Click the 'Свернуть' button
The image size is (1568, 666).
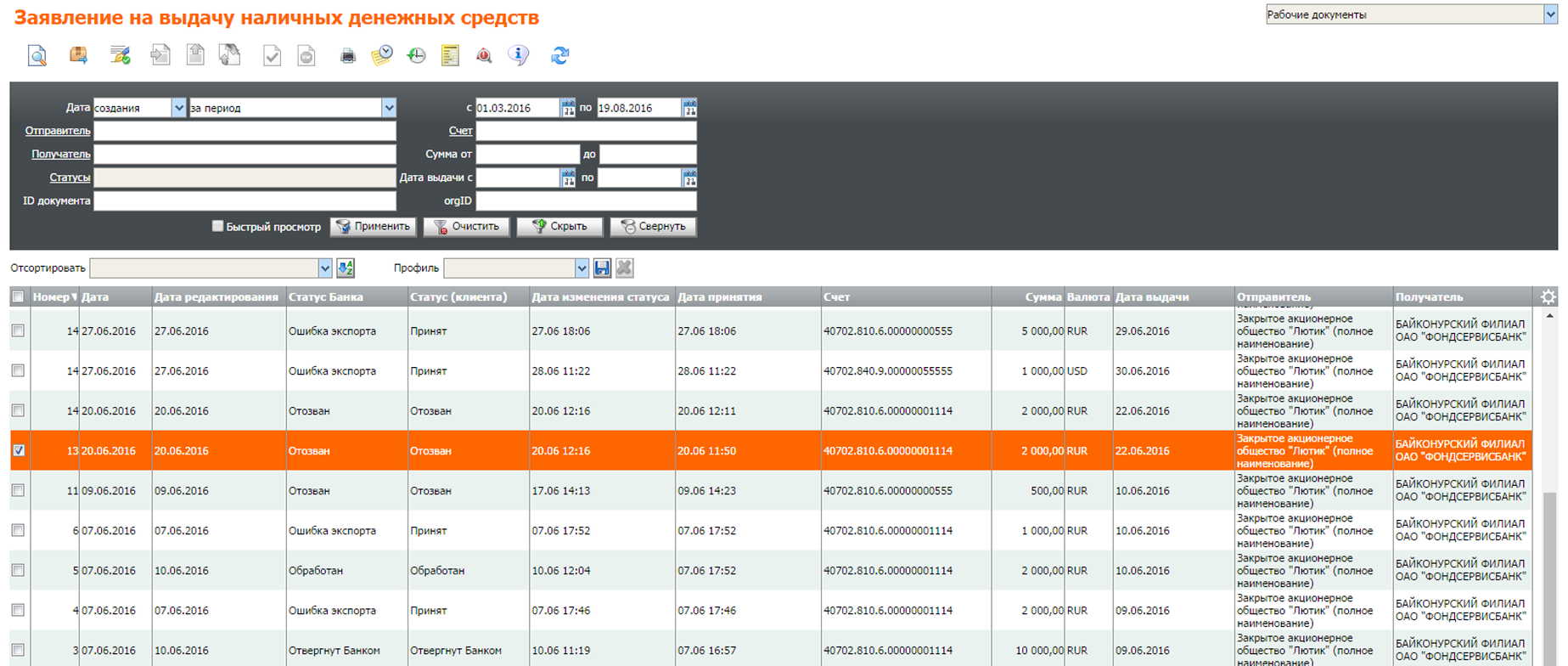tap(653, 227)
